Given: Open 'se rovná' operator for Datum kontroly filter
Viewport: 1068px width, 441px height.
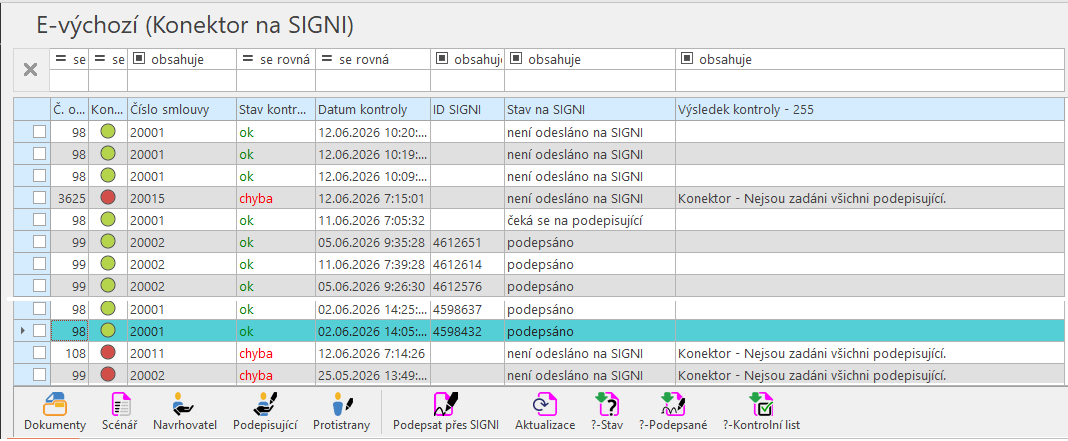Looking at the screenshot, I should (373, 59).
